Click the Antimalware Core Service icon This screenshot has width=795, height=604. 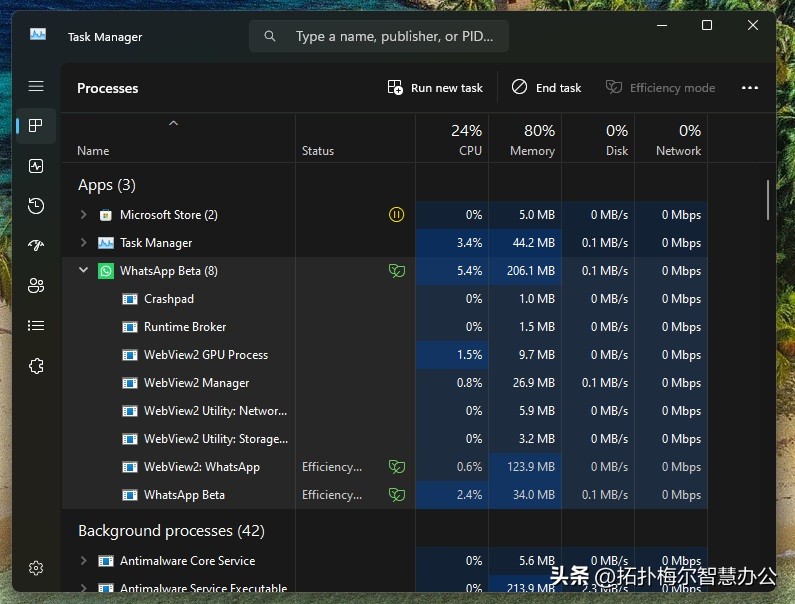tap(105, 561)
